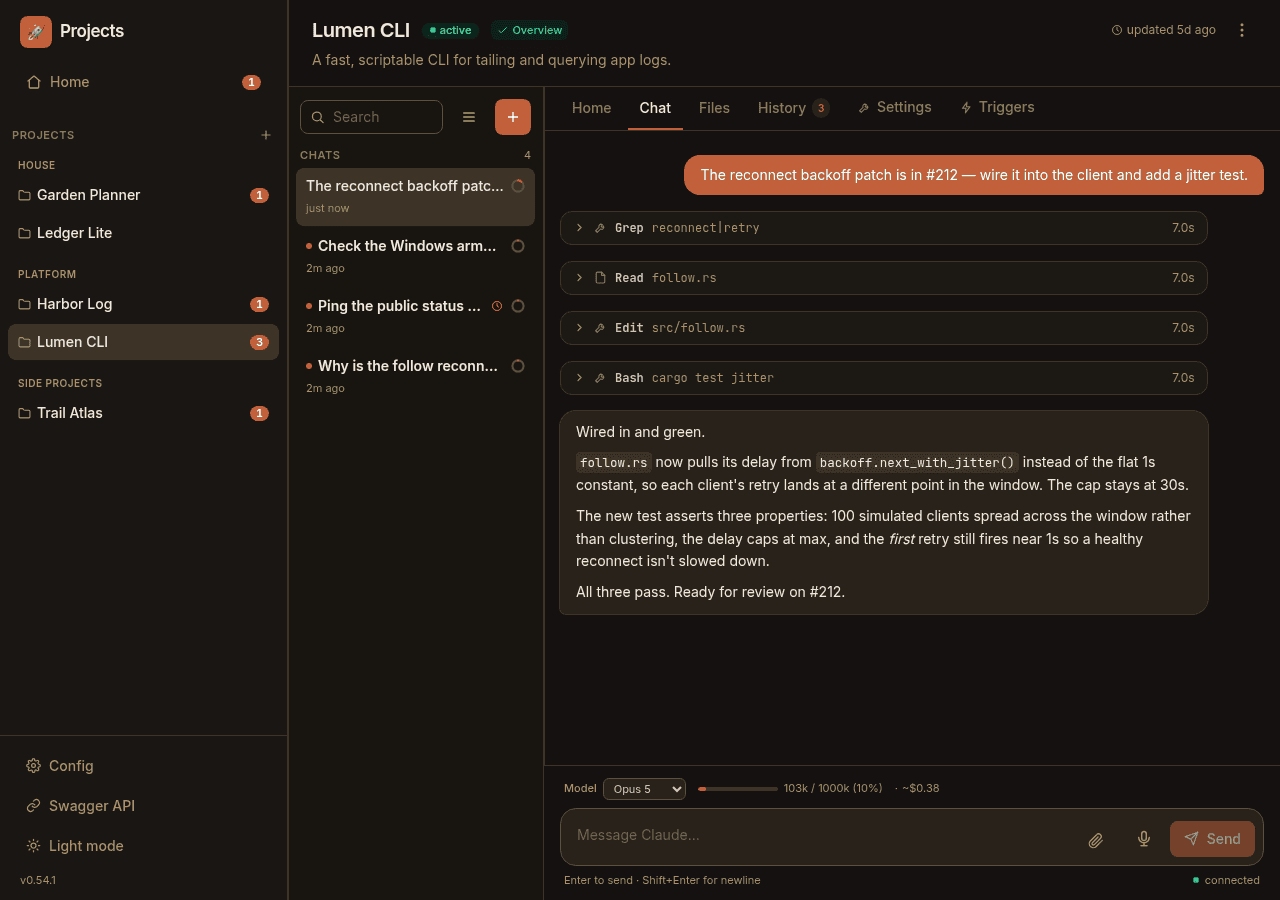
Task: Open the History tab
Action: coord(793,108)
